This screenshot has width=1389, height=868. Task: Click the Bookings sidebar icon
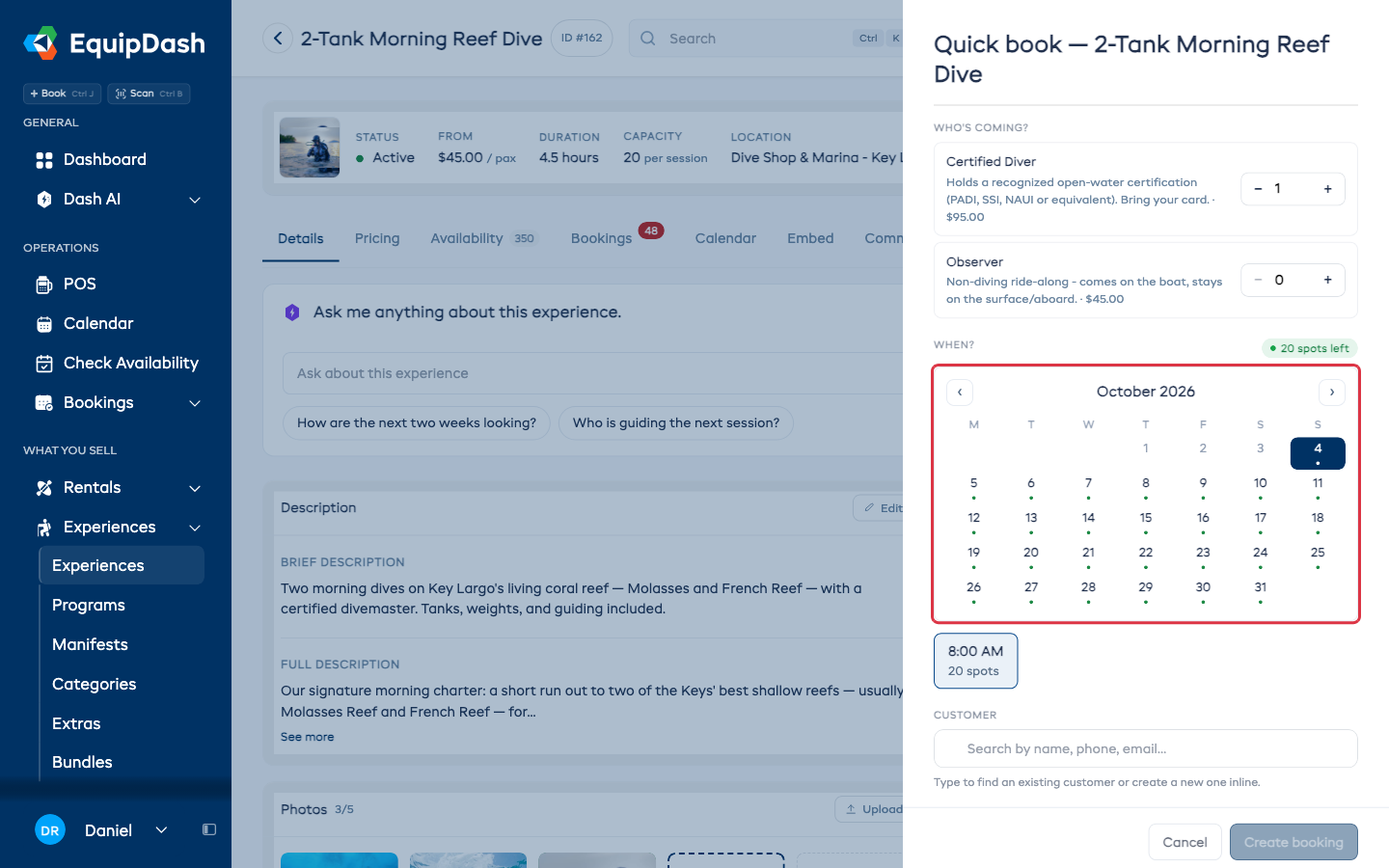[44, 403]
